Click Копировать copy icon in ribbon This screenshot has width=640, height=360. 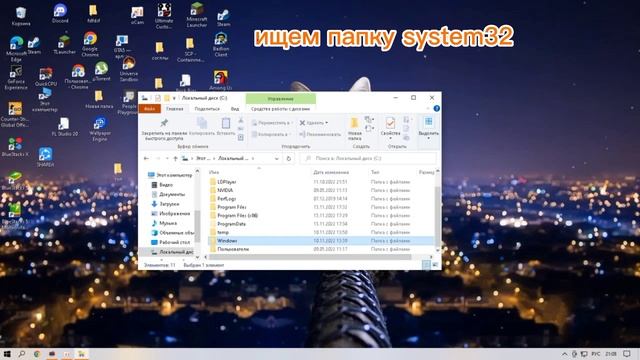(x=202, y=127)
